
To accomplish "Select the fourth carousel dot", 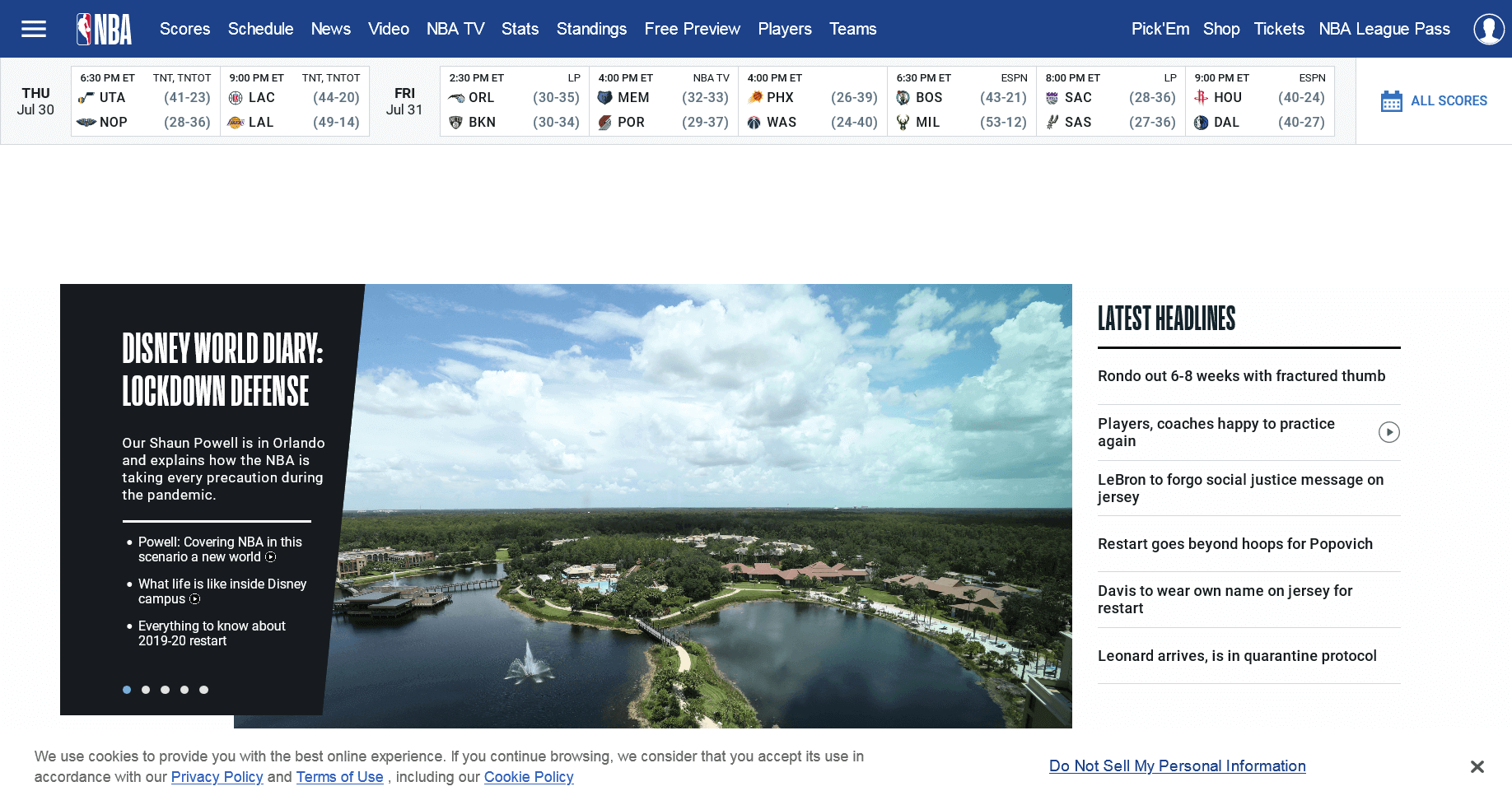I will tap(184, 690).
